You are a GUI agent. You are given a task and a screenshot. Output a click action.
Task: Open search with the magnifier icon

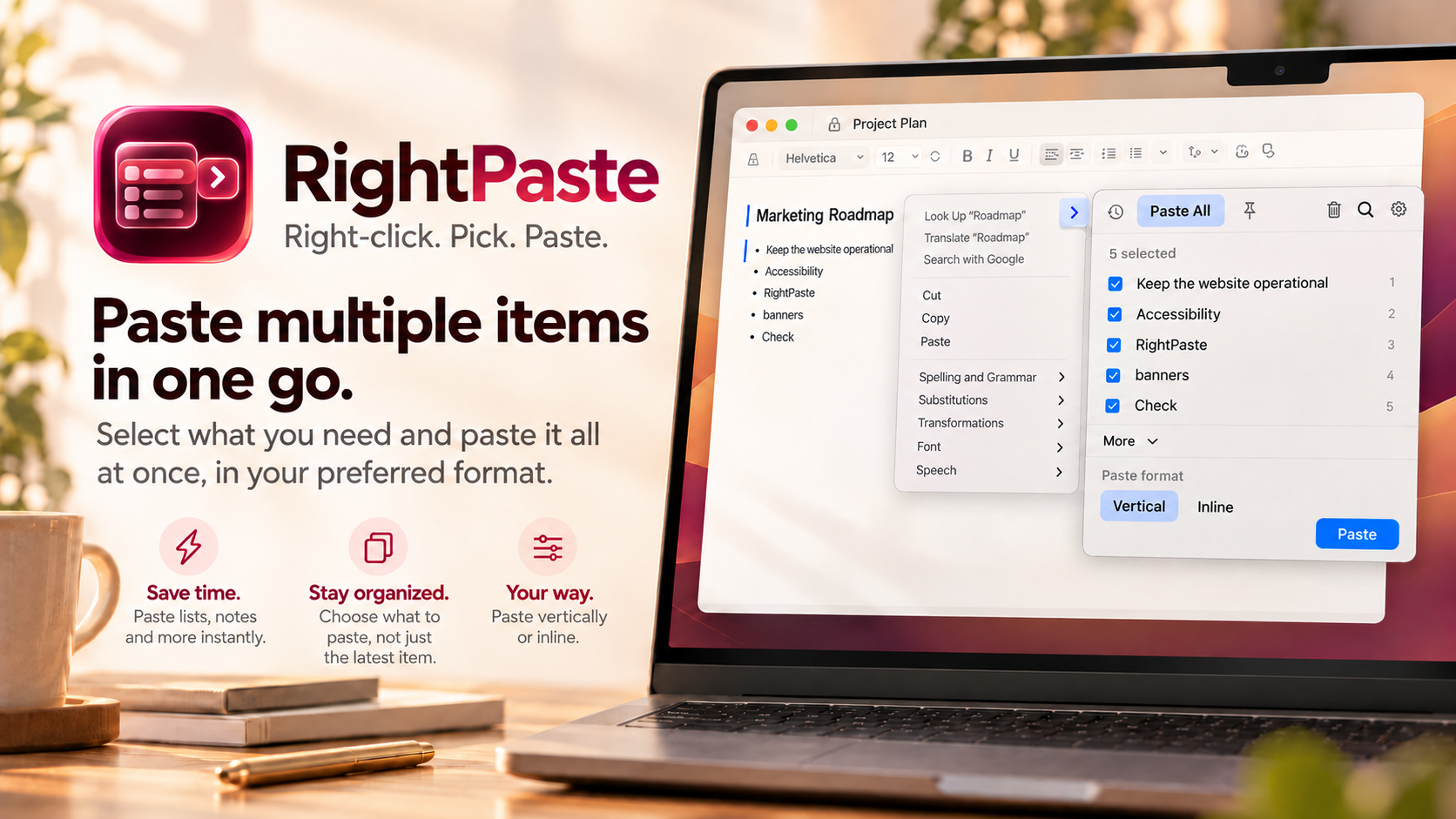(x=1365, y=210)
